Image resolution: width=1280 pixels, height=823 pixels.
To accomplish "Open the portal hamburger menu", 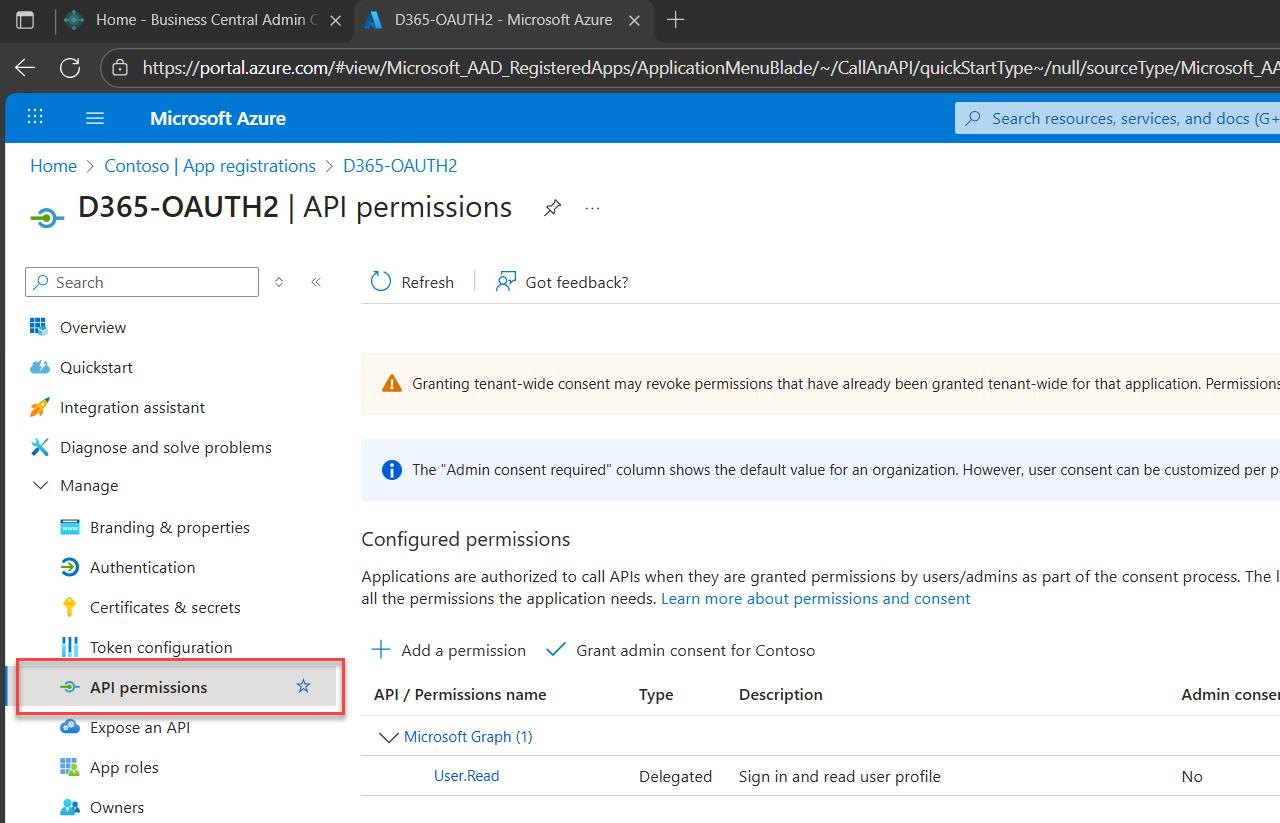I will click(95, 118).
